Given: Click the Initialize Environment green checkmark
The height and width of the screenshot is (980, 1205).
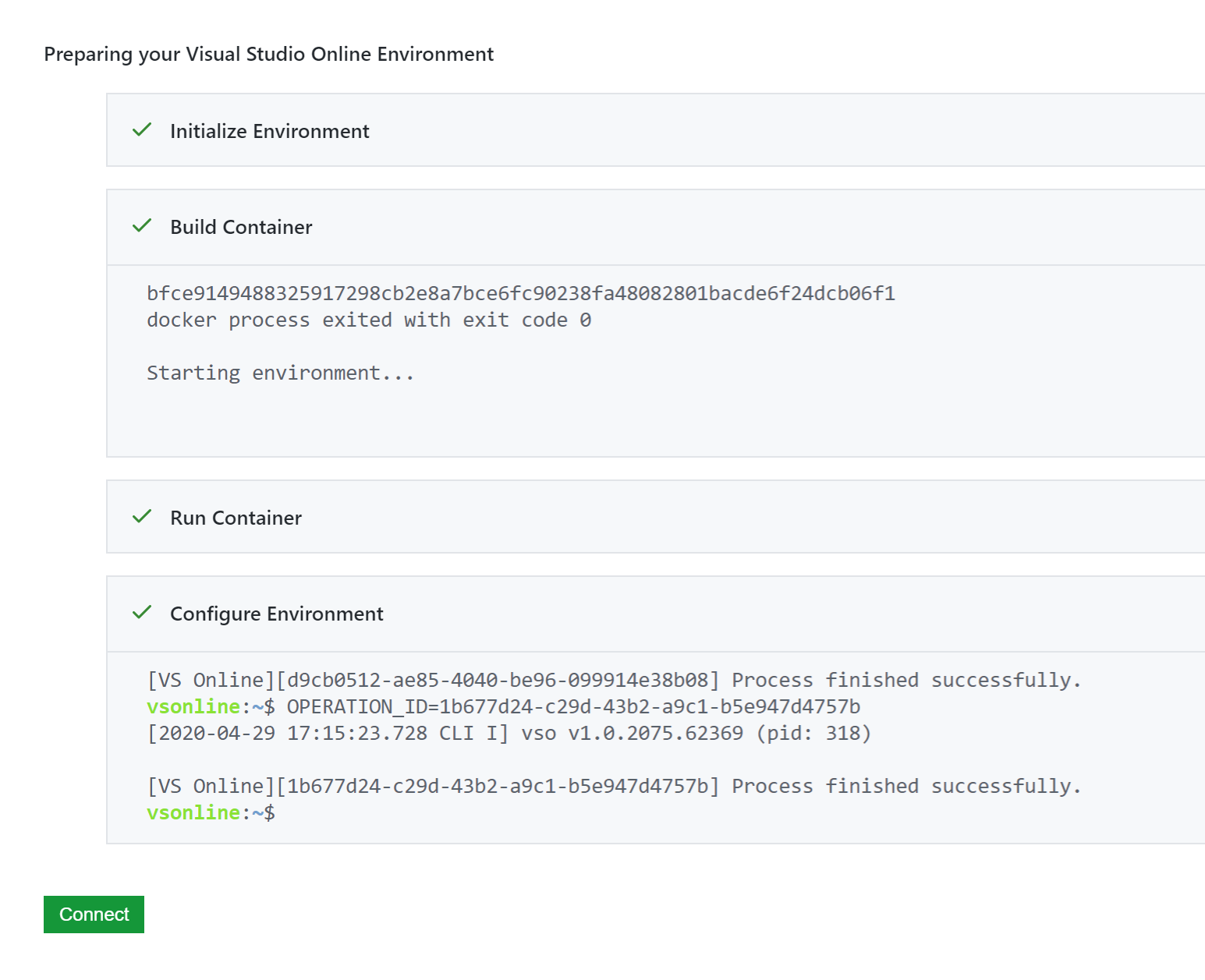Looking at the screenshot, I should pos(142,130).
